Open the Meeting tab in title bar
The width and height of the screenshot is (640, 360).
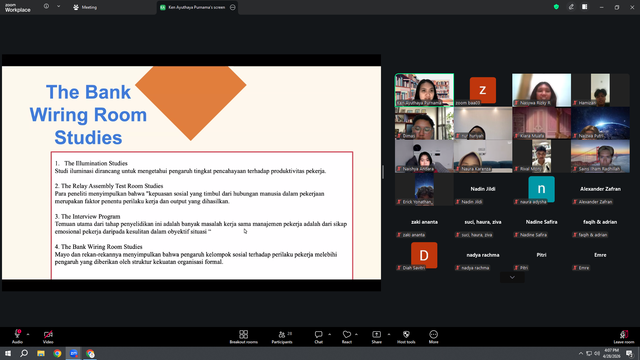pos(85,7)
